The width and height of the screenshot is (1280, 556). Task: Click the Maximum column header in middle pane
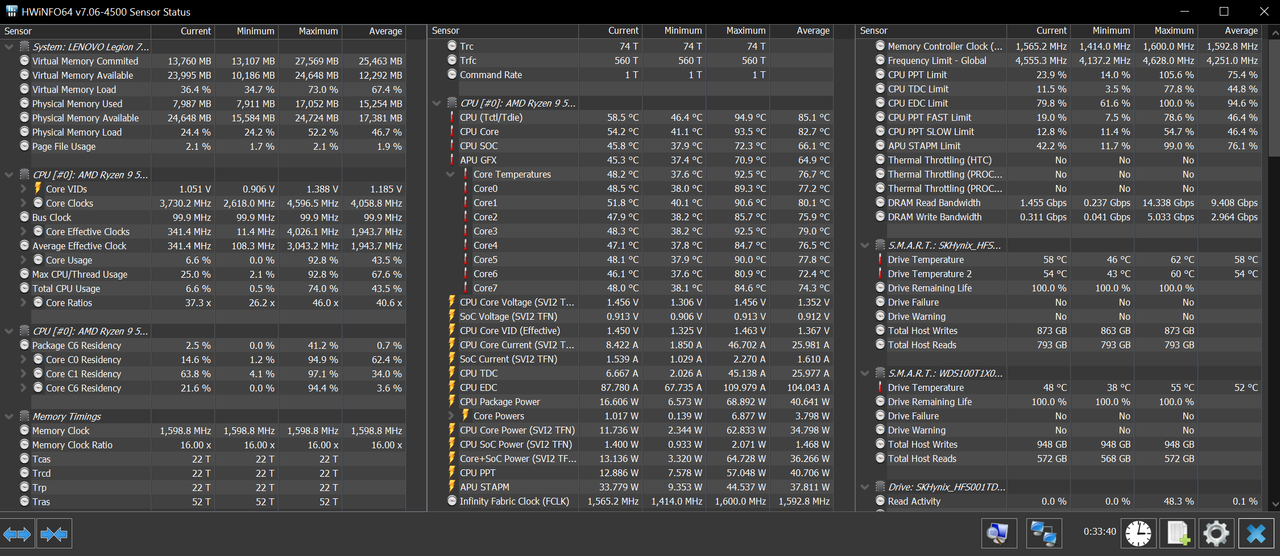738,31
